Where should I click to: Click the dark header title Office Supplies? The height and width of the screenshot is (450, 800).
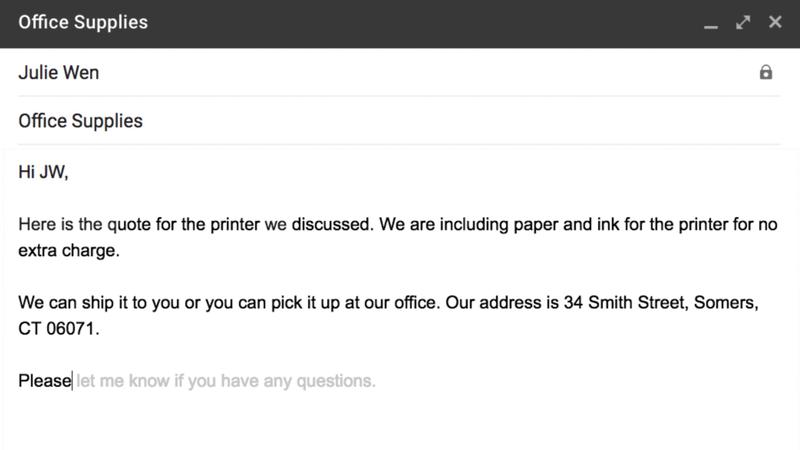(x=83, y=22)
